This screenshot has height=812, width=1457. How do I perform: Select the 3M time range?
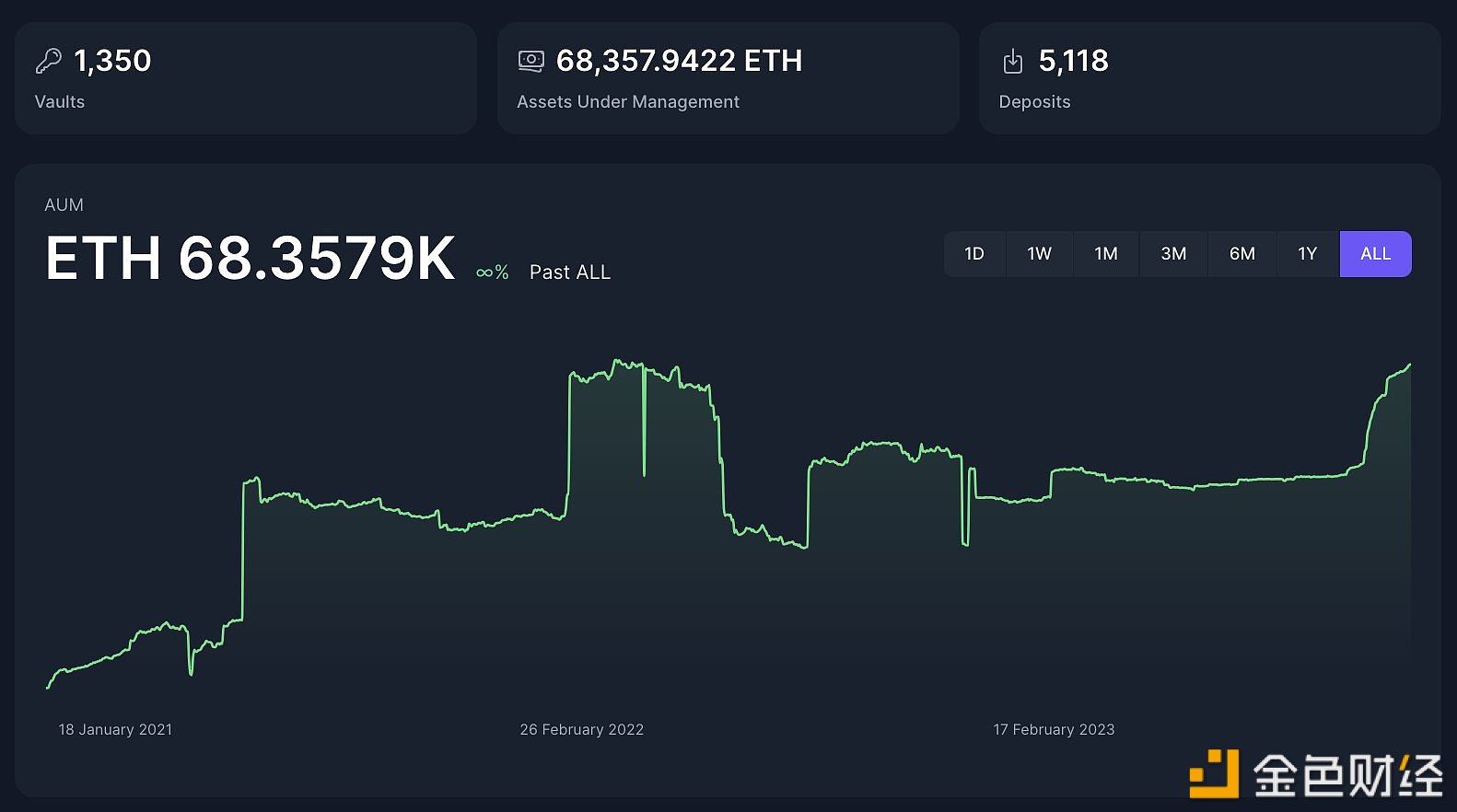pos(1173,254)
